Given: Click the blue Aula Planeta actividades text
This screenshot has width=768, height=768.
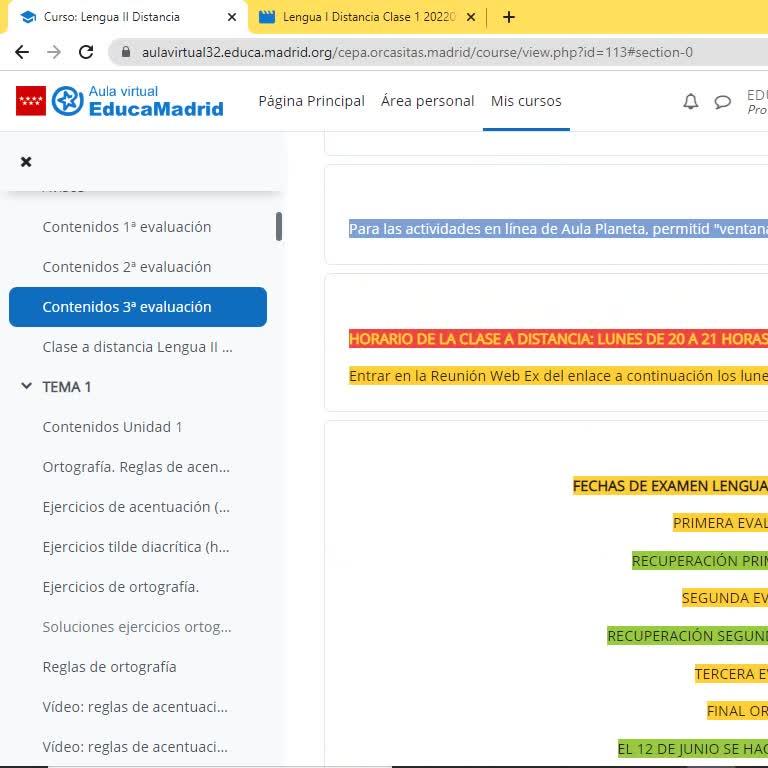Looking at the screenshot, I should (558, 229).
